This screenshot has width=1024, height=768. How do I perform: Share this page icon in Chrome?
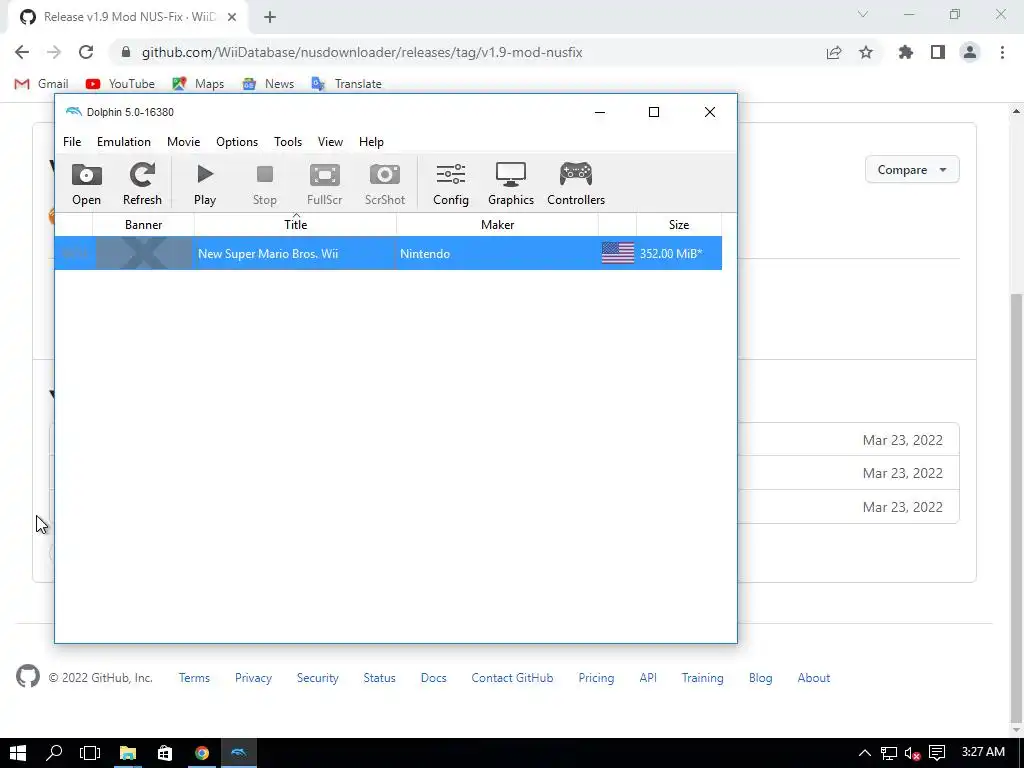[834, 52]
